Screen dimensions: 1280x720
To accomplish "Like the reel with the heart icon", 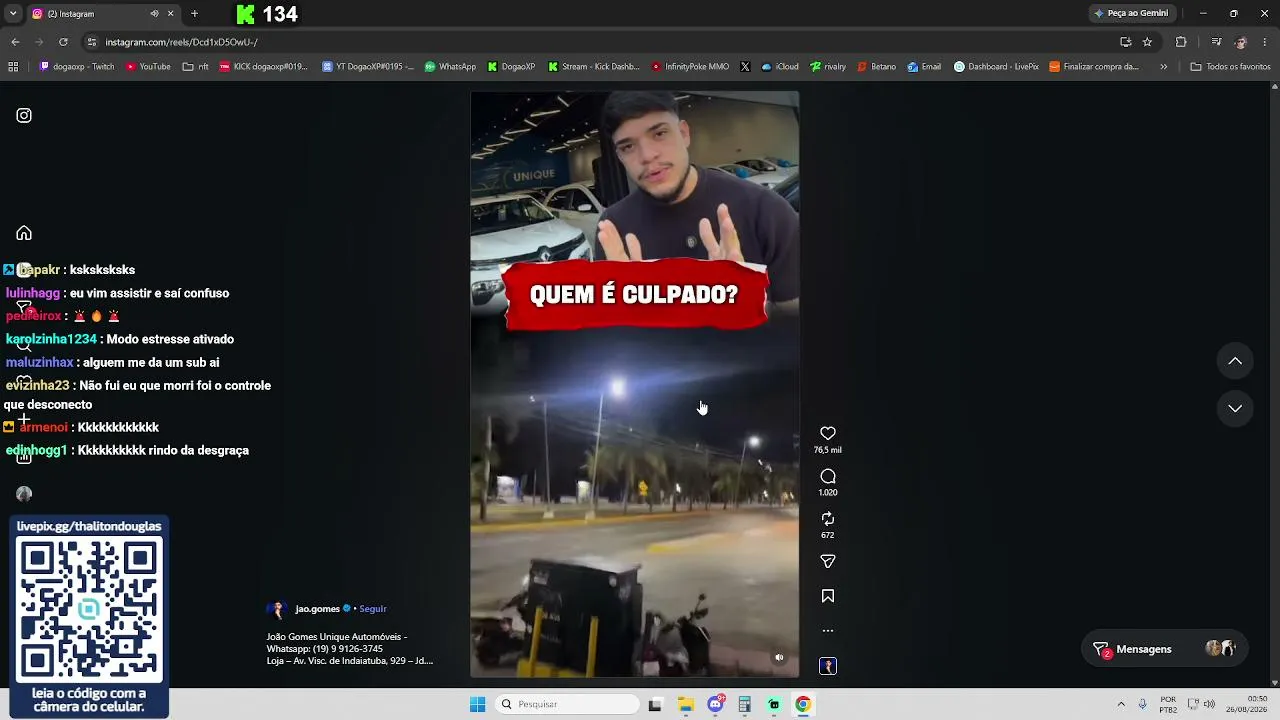I will [x=828, y=433].
